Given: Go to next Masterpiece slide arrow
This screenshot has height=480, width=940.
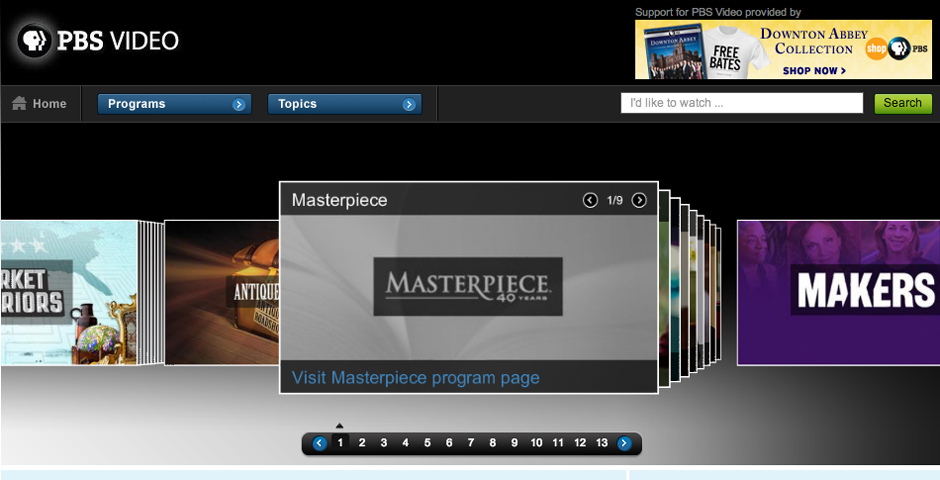Looking at the screenshot, I should click(x=640, y=200).
